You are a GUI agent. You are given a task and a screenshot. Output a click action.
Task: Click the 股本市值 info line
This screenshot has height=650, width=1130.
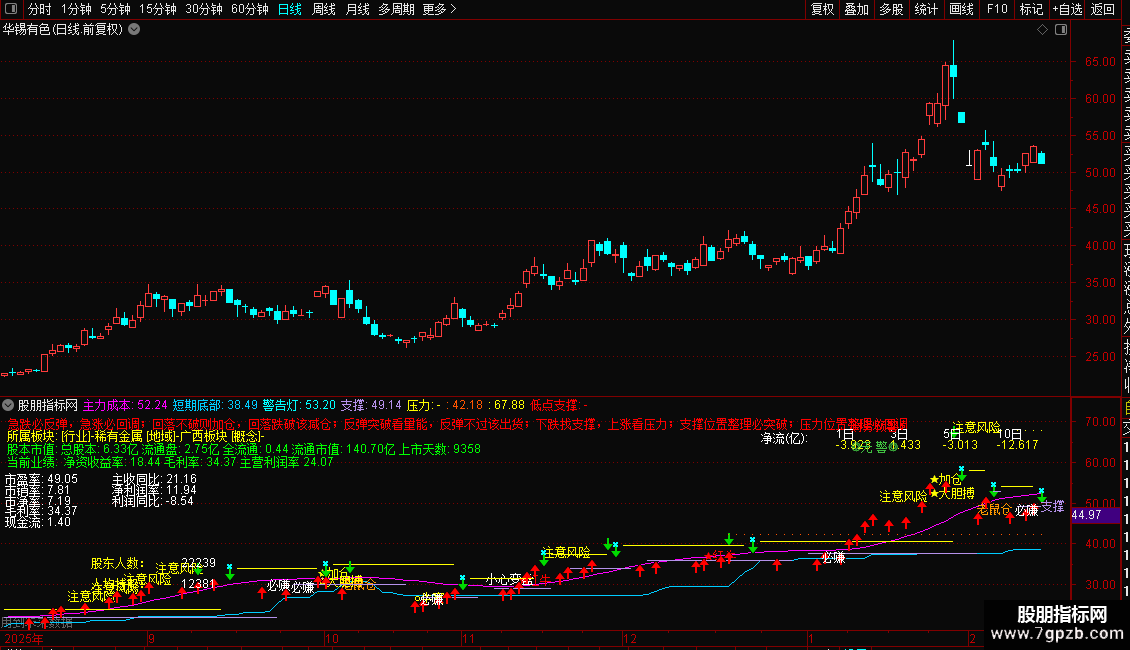[x=244, y=450]
